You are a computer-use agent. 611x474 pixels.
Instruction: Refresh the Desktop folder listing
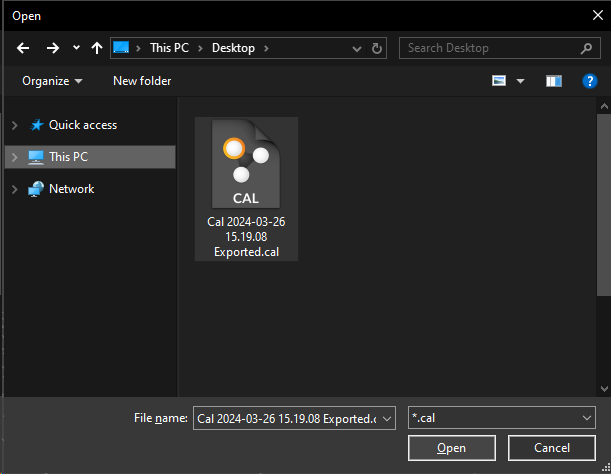pos(377,48)
